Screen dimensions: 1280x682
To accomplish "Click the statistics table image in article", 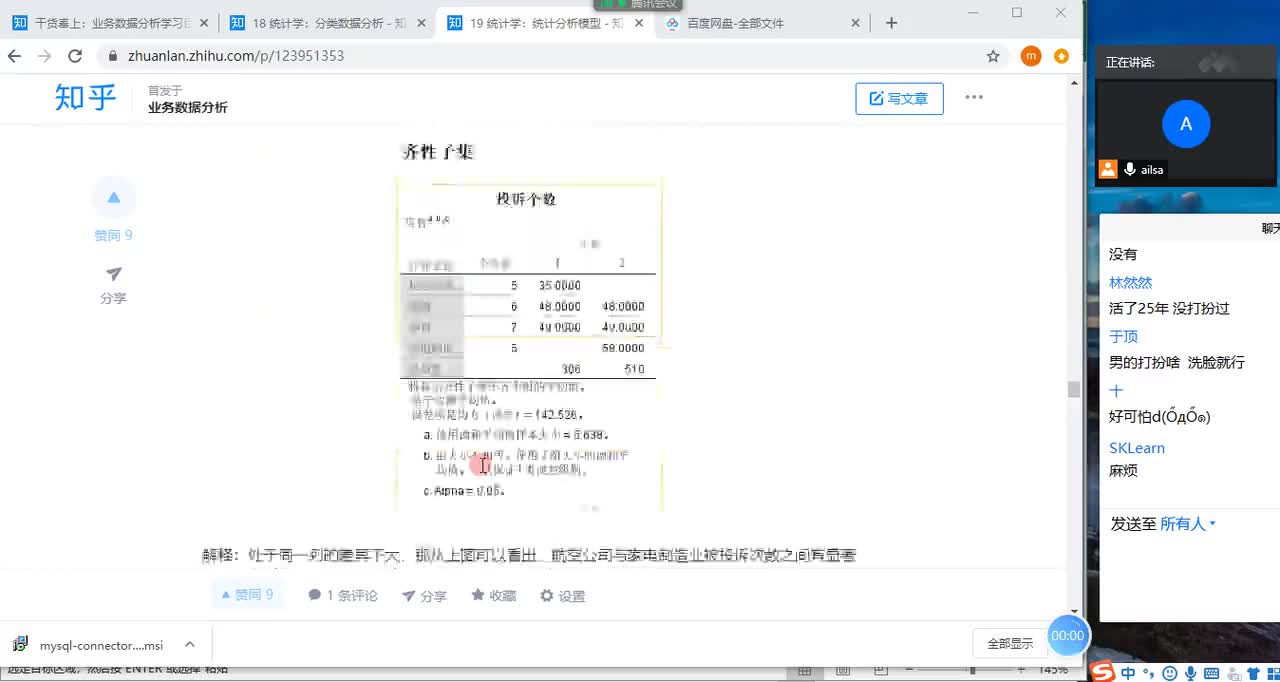I will pos(530,344).
